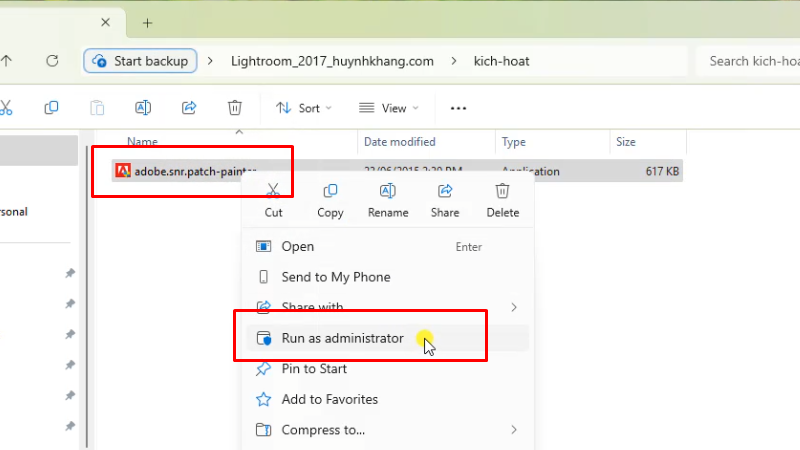Sort by the Type column header
The image size is (800, 450).
(513, 142)
